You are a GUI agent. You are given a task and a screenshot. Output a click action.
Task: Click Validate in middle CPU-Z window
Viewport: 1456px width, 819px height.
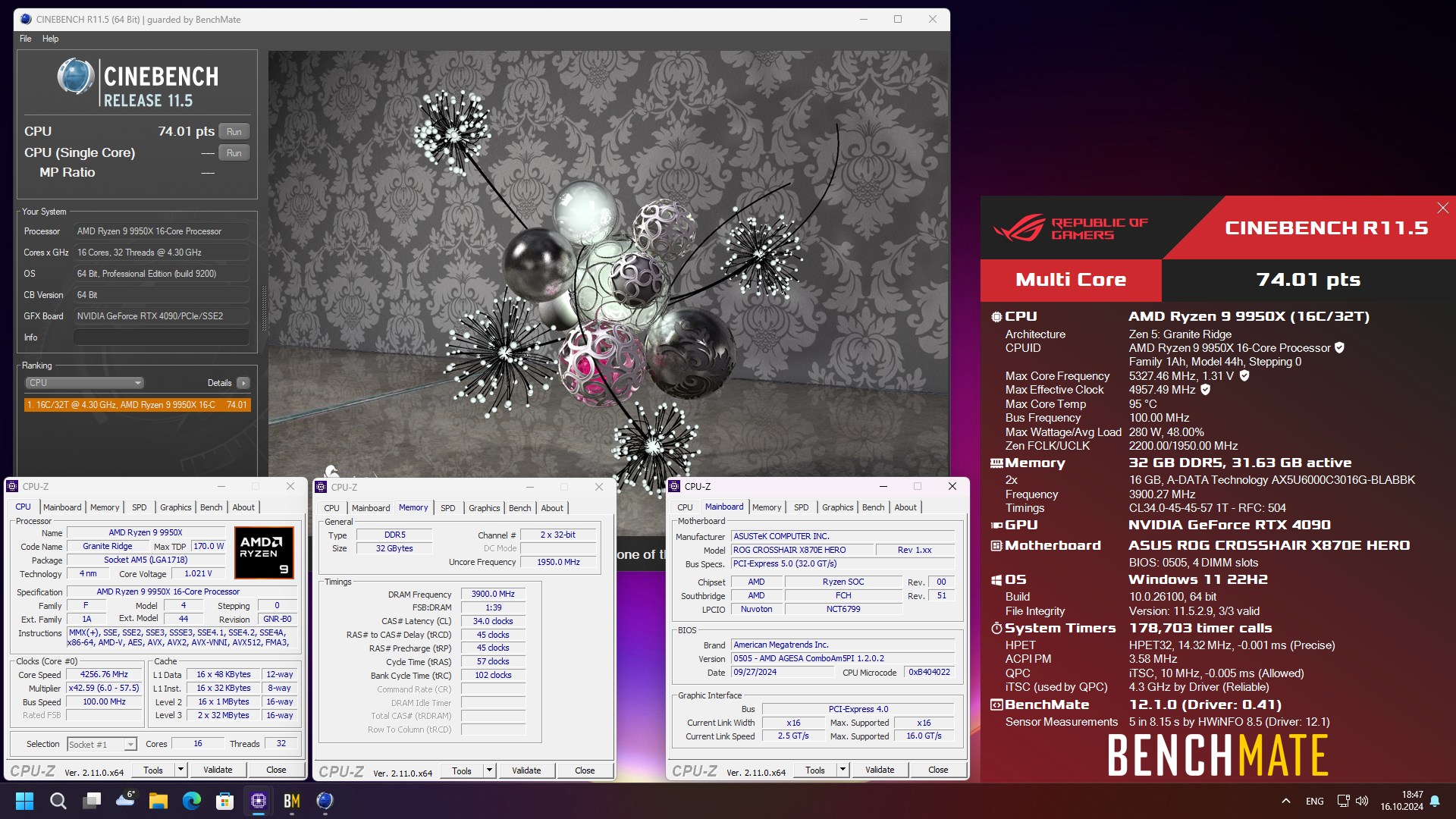pyautogui.click(x=526, y=770)
